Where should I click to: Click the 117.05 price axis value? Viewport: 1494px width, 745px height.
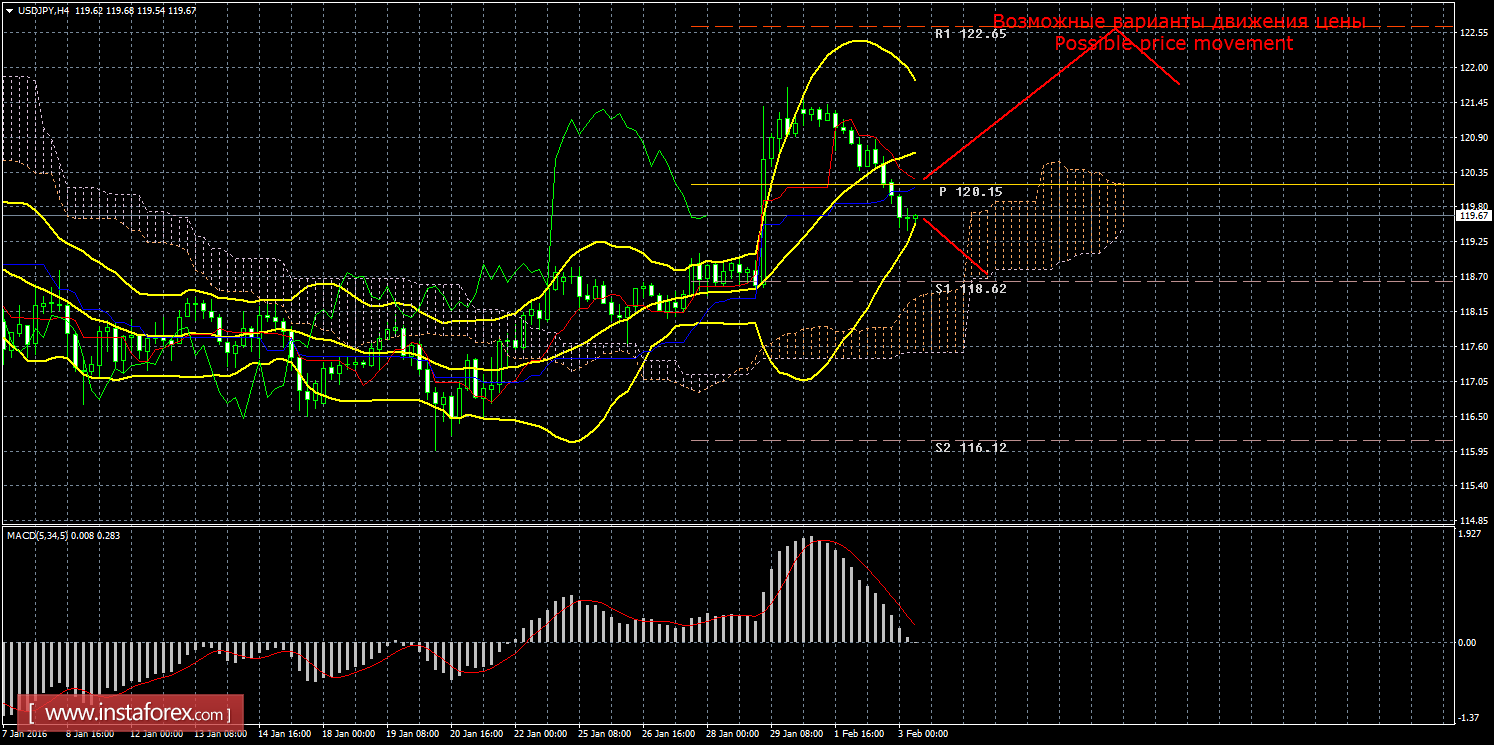click(1472, 382)
